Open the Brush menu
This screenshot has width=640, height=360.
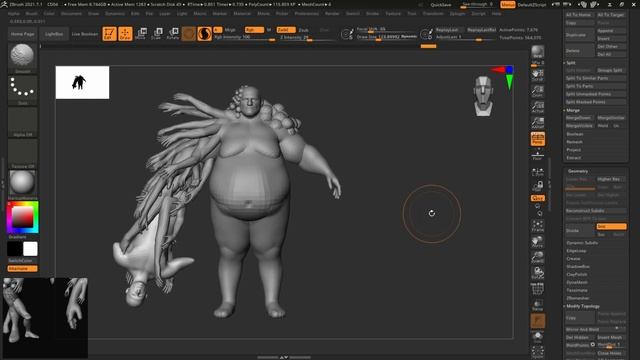coord(31,13)
